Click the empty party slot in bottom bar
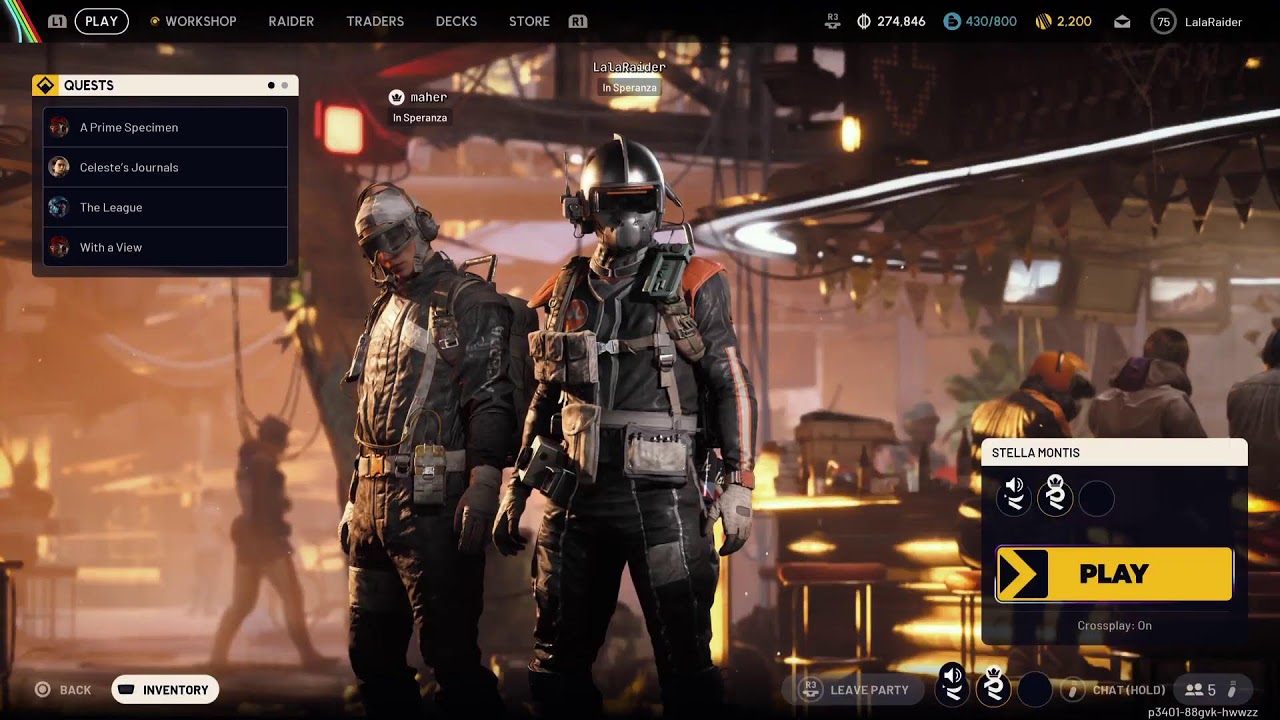This screenshot has width=1280, height=720. click(x=1035, y=689)
